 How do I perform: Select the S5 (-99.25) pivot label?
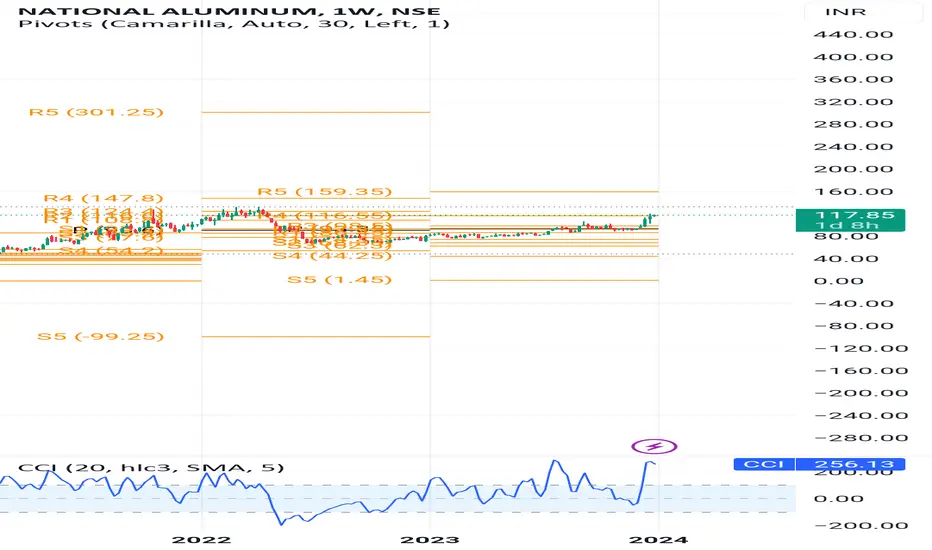100,337
